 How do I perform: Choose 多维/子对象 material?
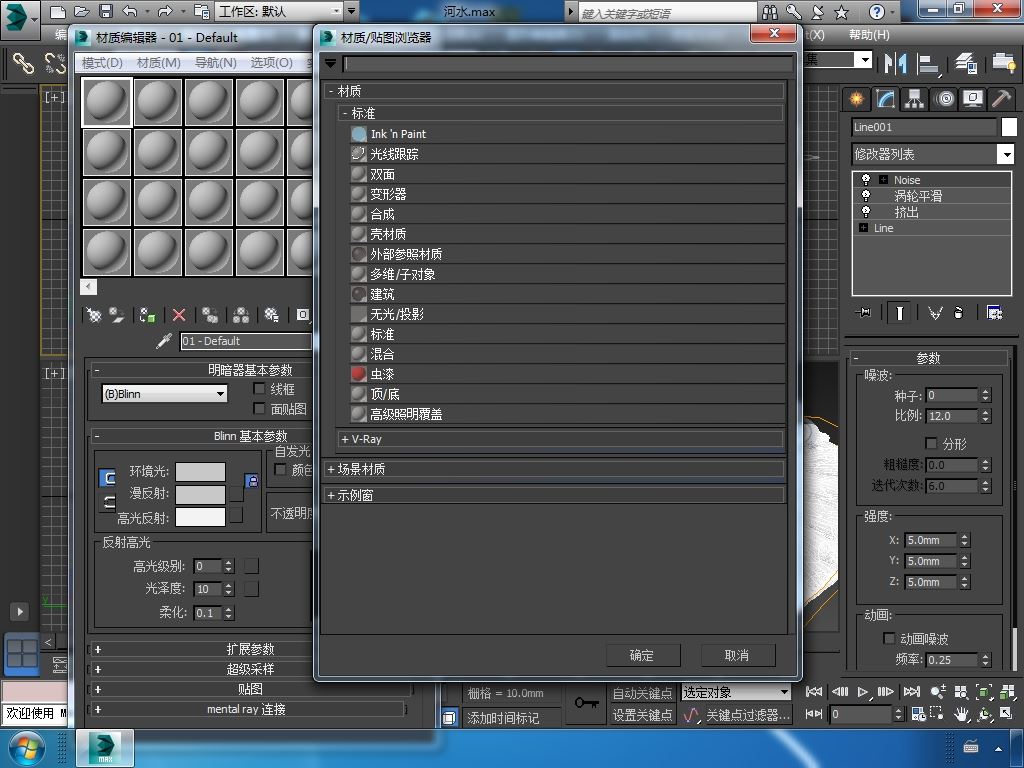click(567, 274)
